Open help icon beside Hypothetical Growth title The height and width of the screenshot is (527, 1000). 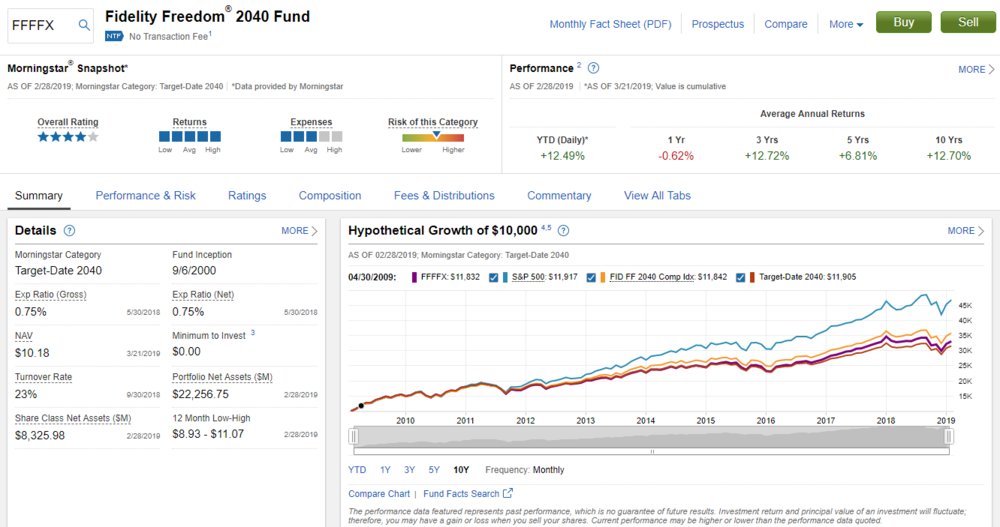click(x=563, y=231)
